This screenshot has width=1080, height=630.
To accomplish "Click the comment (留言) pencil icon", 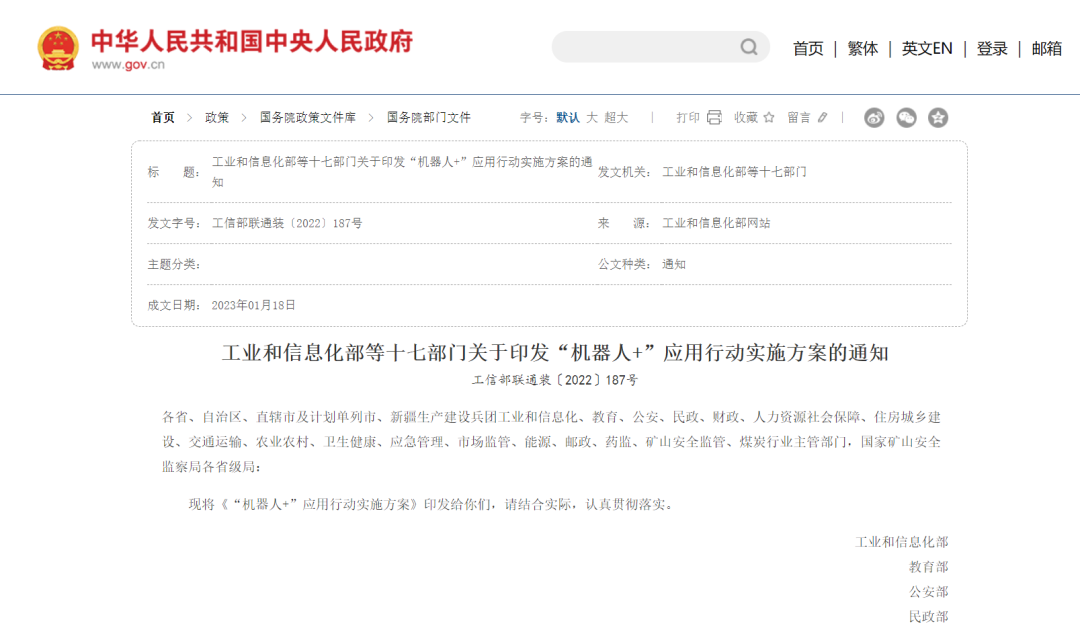I will (823, 117).
